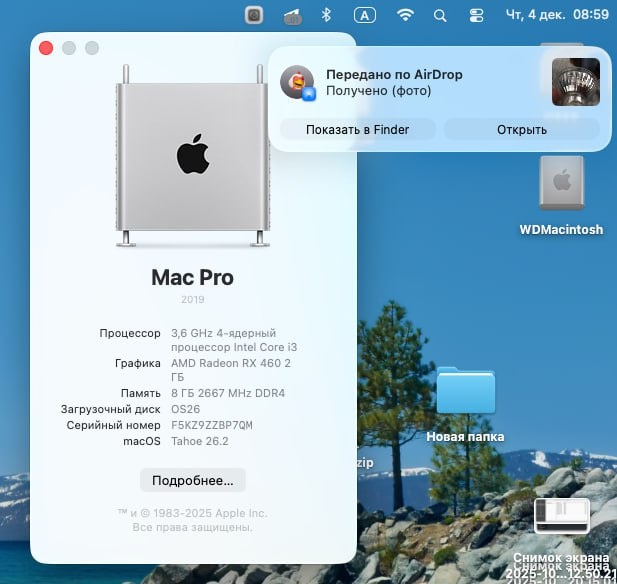Open the received photo thumbnail
617x584 pixels.
pyautogui.click(x=576, y=82)
